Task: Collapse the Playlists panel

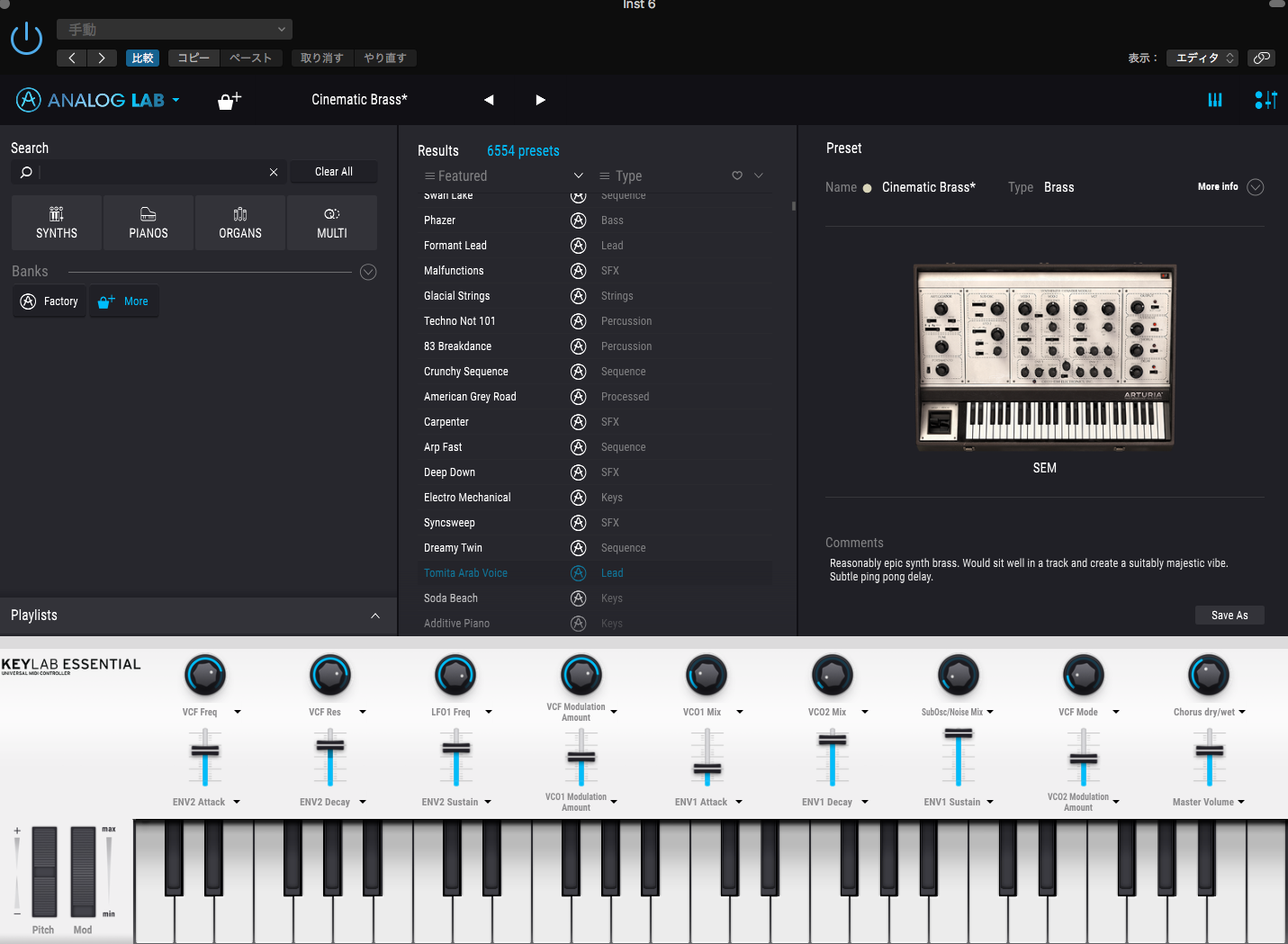Action: point(375,616)
